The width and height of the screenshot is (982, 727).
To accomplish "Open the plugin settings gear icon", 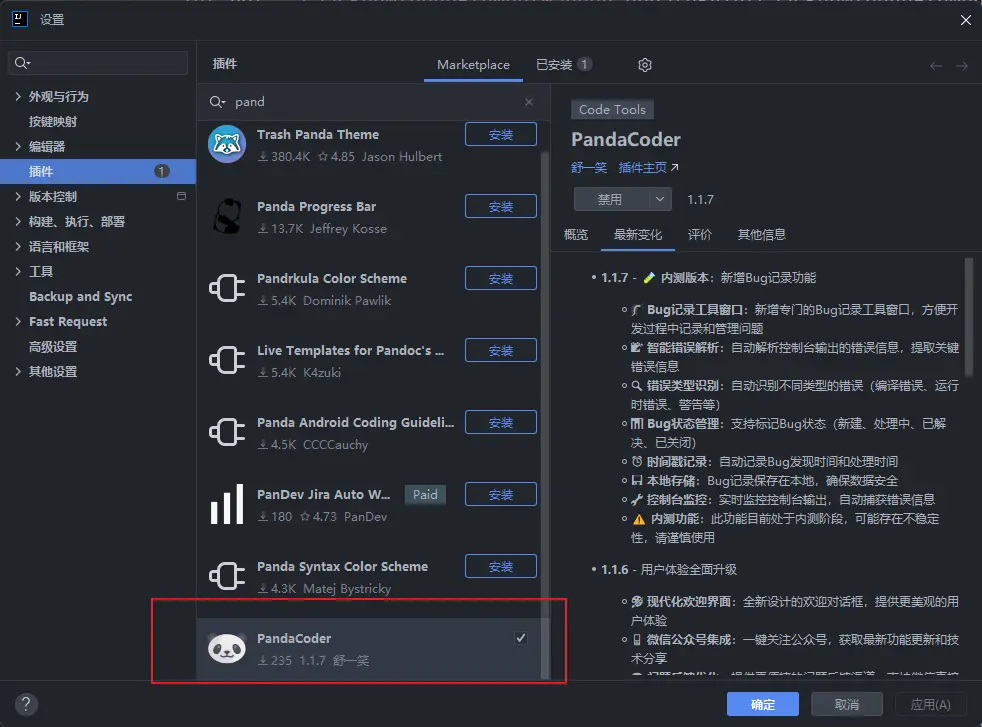I will (644, 64).
